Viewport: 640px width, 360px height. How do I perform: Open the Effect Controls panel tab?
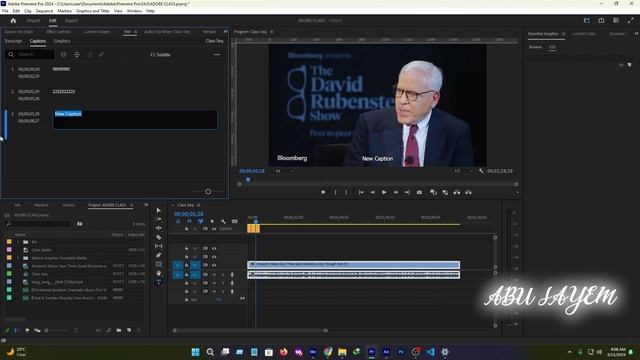click(58, 31)
